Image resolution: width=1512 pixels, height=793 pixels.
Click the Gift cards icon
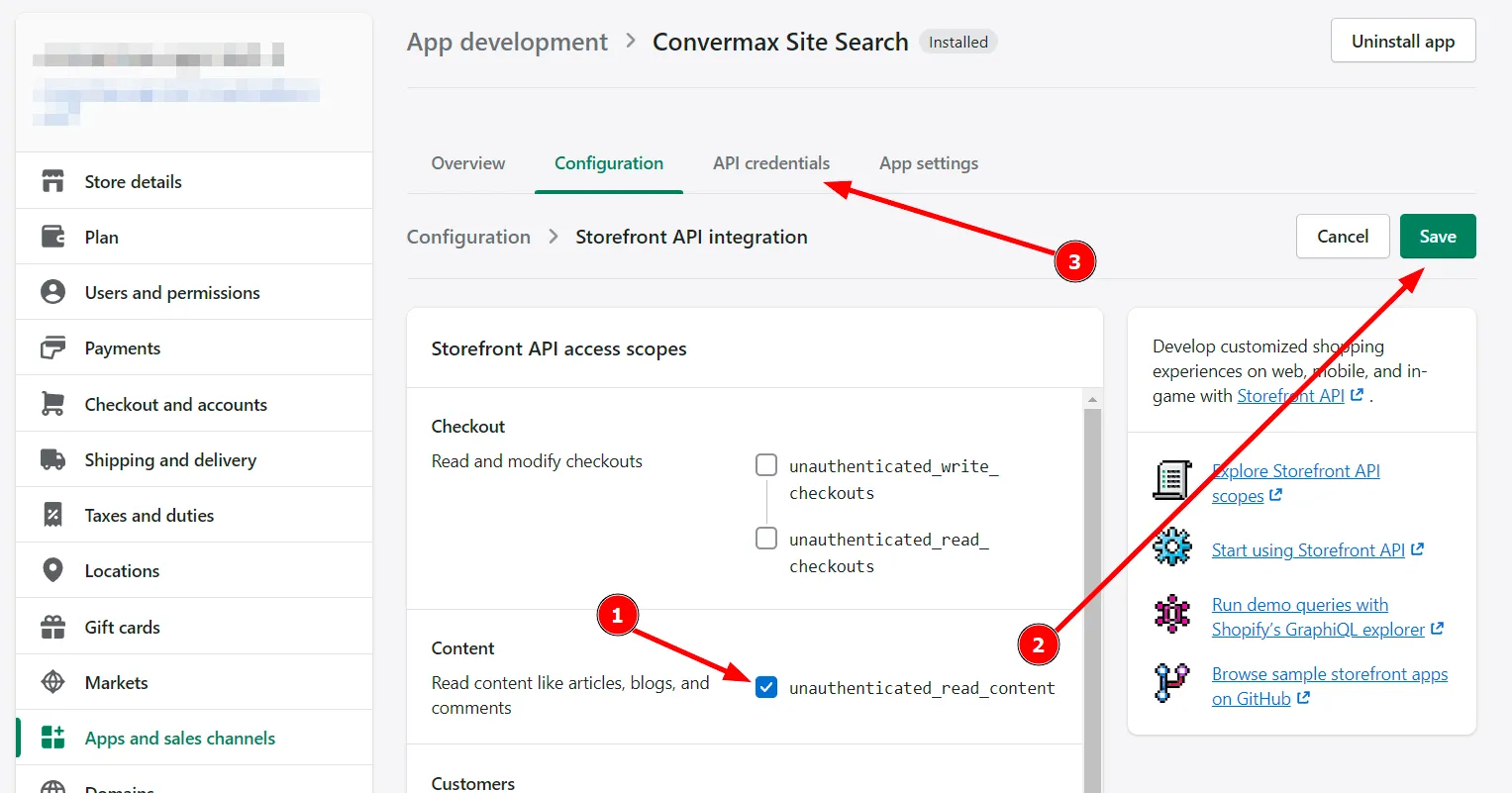point(52,627)
